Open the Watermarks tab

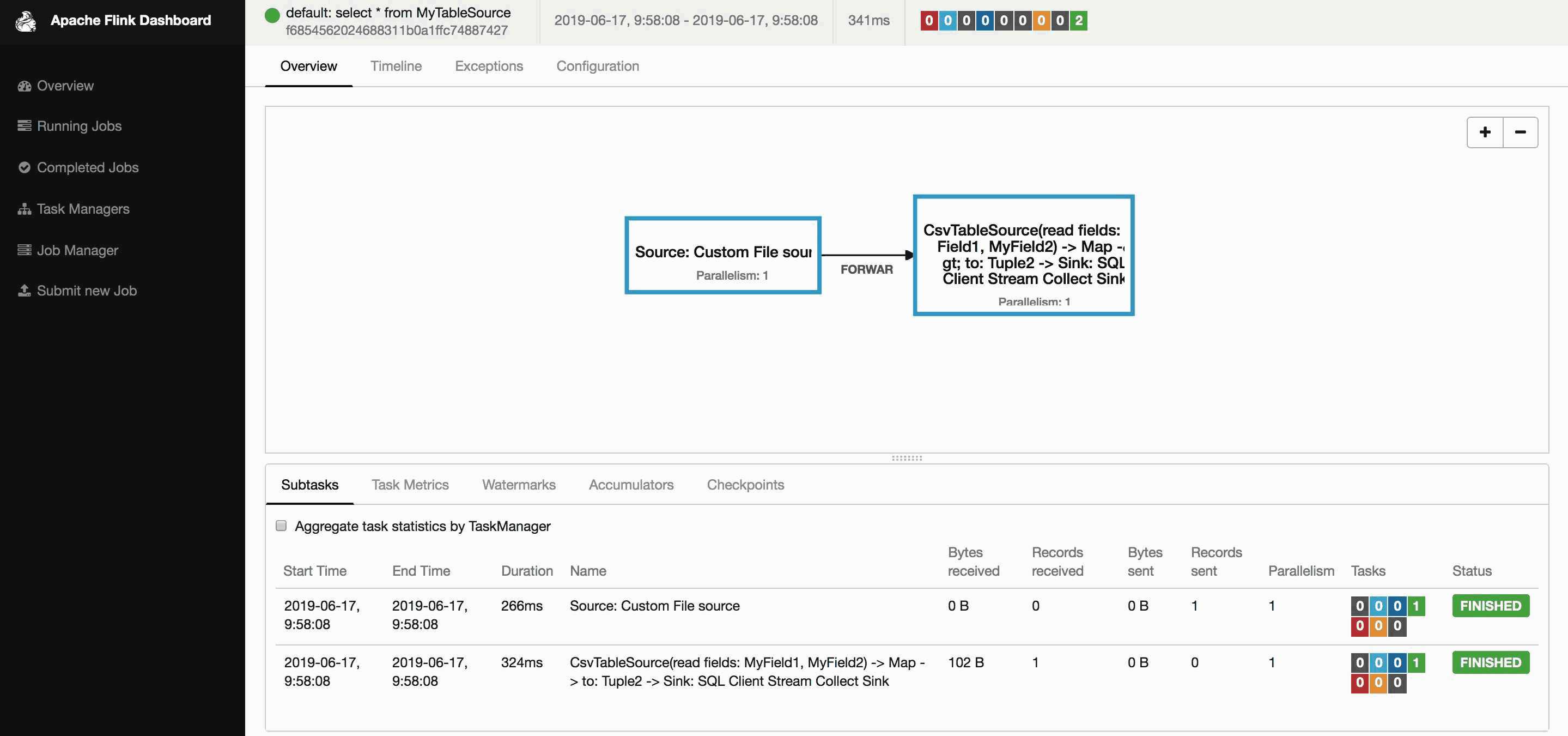(x=519, y=485)
